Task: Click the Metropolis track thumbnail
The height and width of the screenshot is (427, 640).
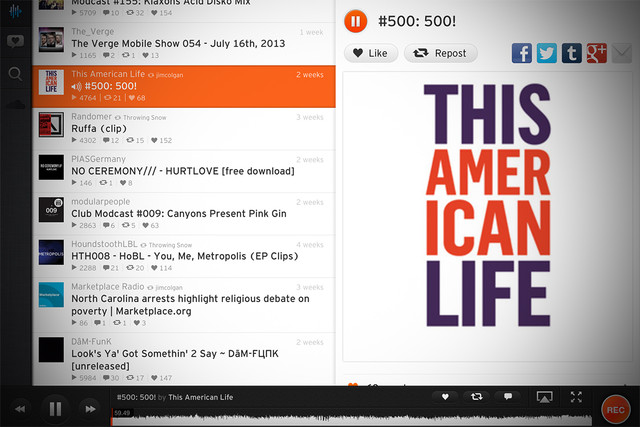Action: pos(51,252)
